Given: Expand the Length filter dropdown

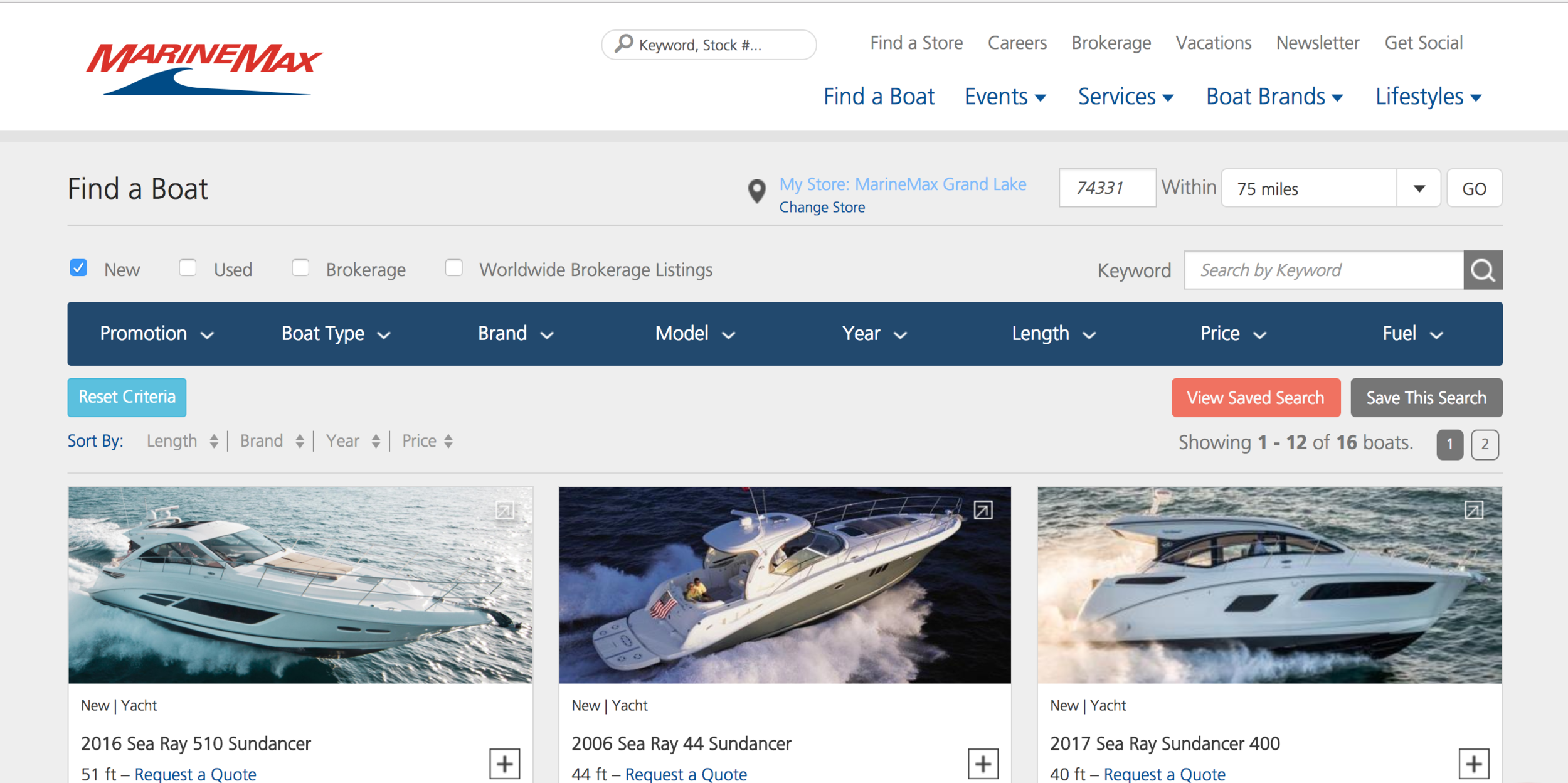Looking at the screenshot, I should click(1054, 334).
